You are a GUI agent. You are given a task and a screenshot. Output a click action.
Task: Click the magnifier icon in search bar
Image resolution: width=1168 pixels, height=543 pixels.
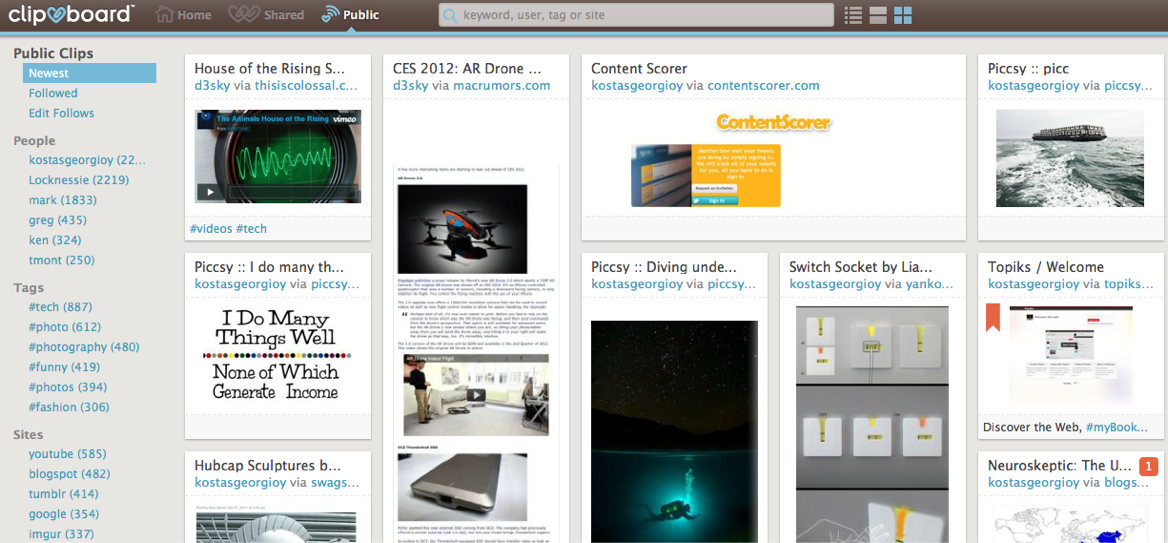click(451, 16)
